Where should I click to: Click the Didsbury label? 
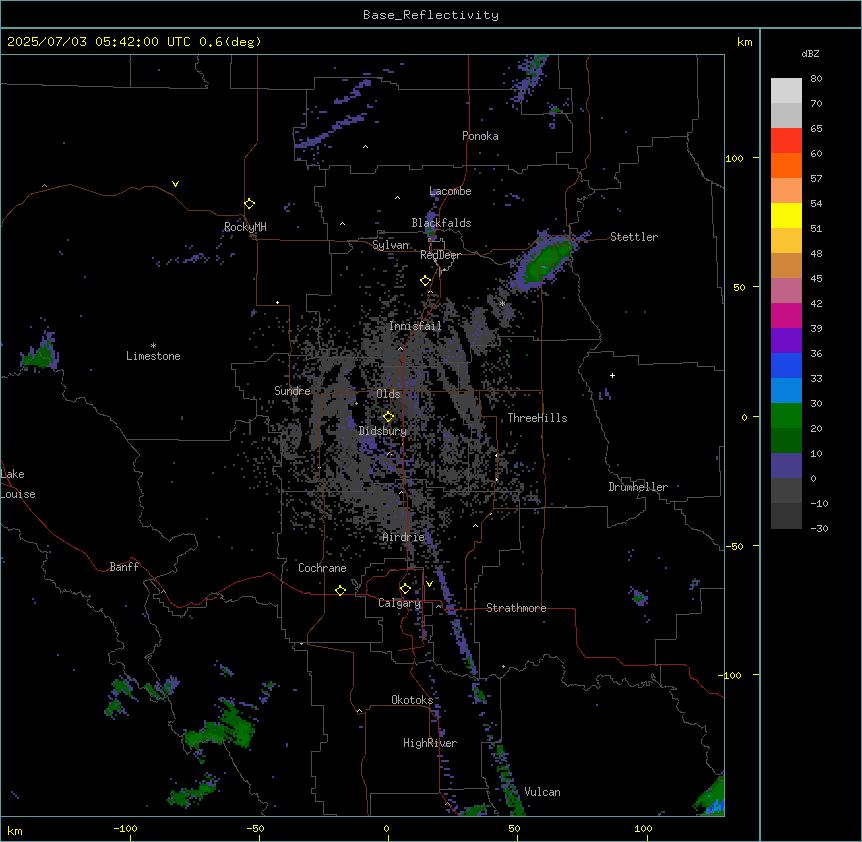pyautogui.click(x=383, y=431)
